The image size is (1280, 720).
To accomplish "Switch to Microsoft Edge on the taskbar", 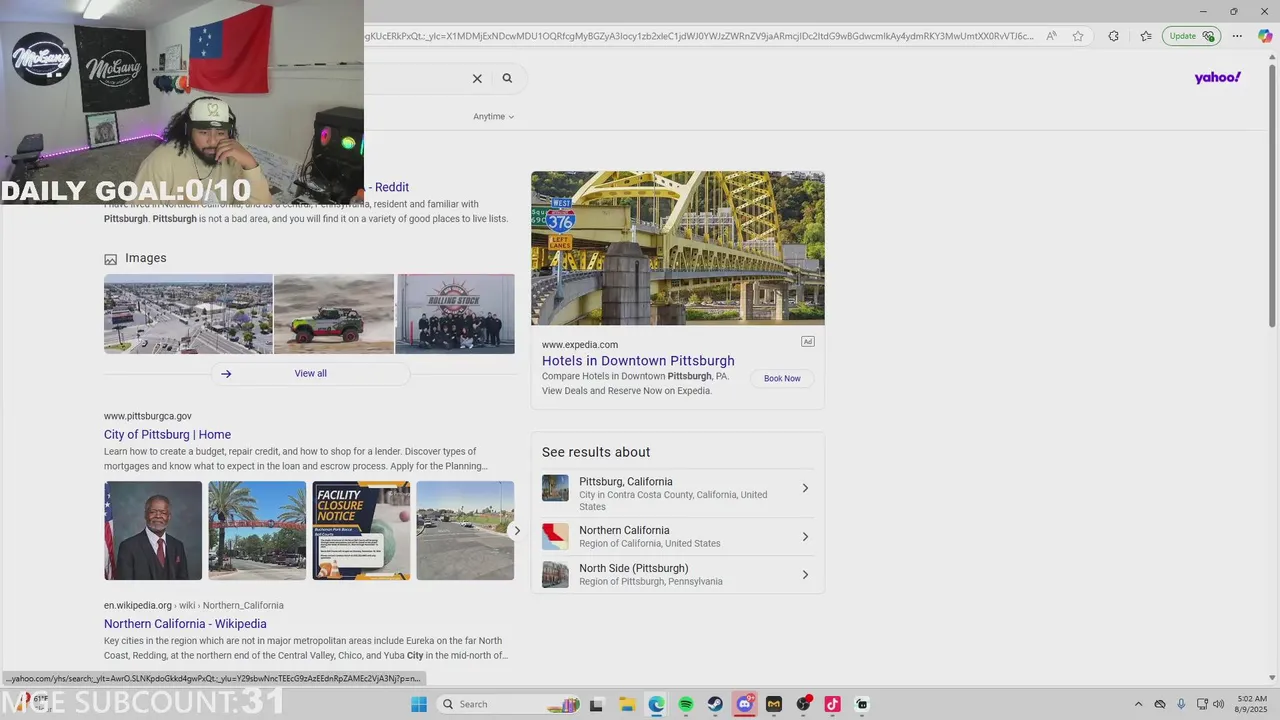I will coord(656,704).
